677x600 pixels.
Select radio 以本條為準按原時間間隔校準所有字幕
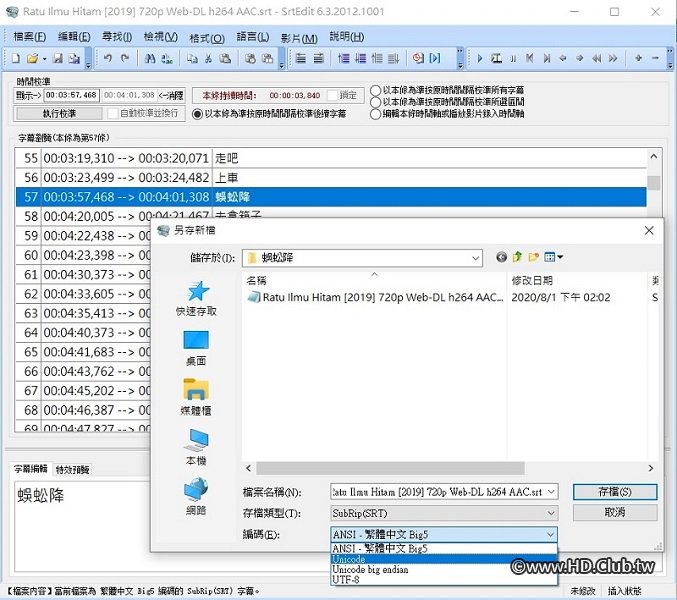tap(376, 90)
